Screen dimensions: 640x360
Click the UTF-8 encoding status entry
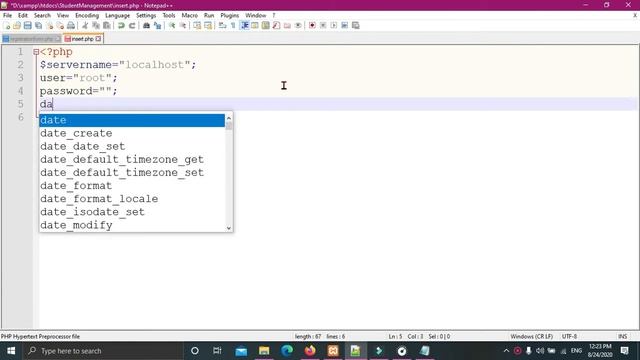(569, 336)
